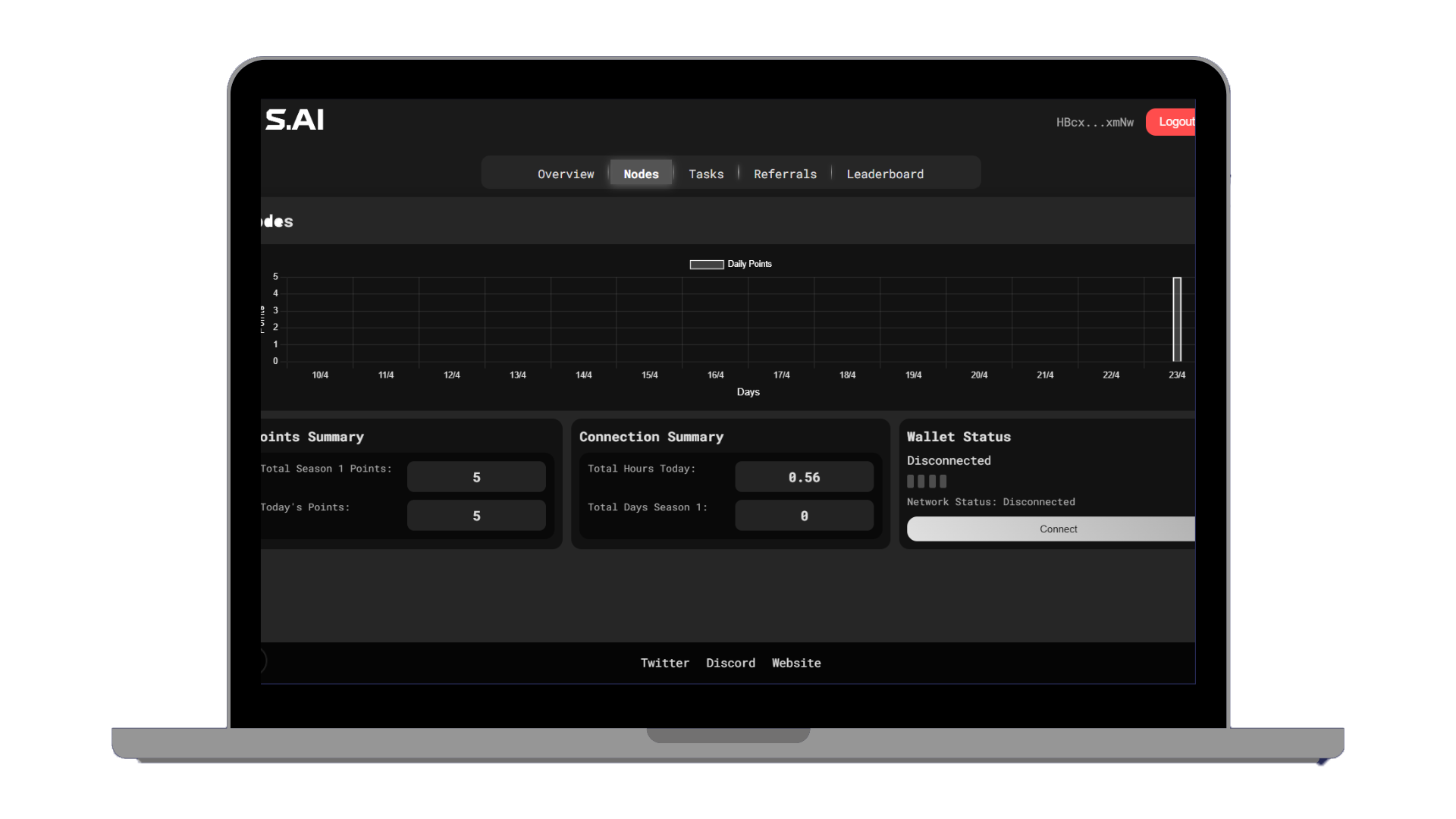Image resolution: width=1456 pixels, height=819 pixels.
Task: Switch to the Tasks tab
Action: click(x=706, y=174)
